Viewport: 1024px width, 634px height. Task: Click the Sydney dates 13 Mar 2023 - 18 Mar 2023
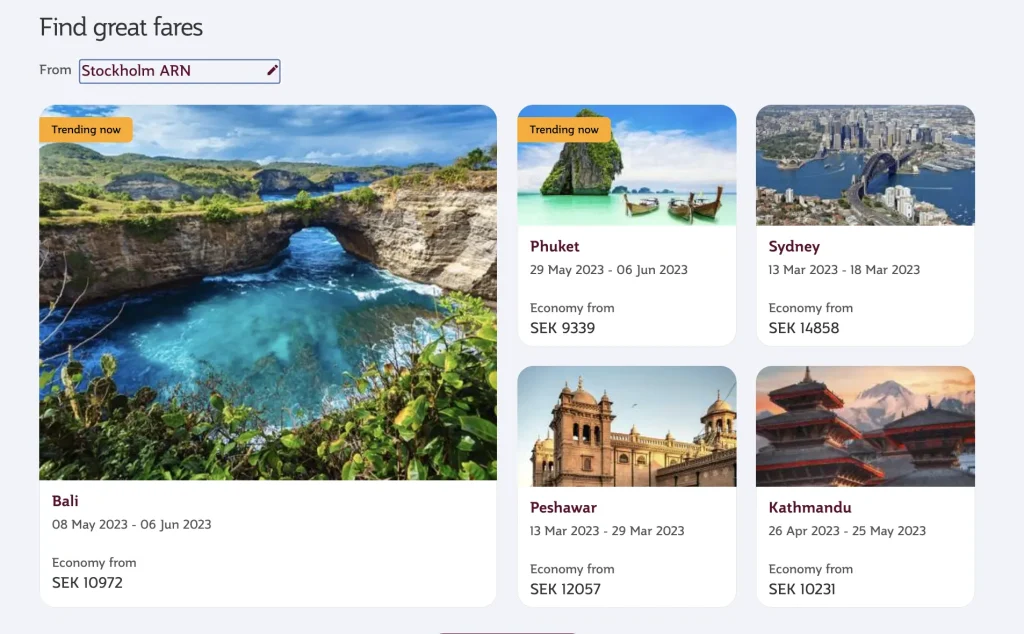(x=844, y=270)
